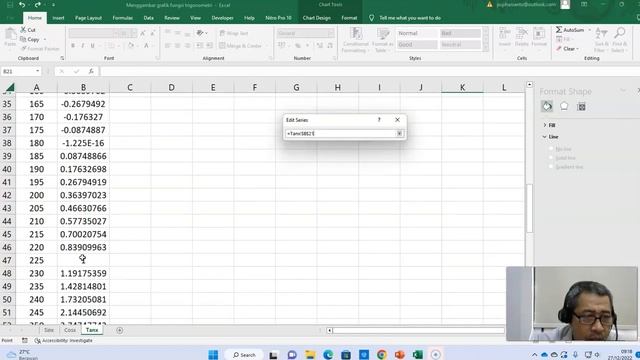
Task: Click the Format Painter brush
Action: pos(40,49)
